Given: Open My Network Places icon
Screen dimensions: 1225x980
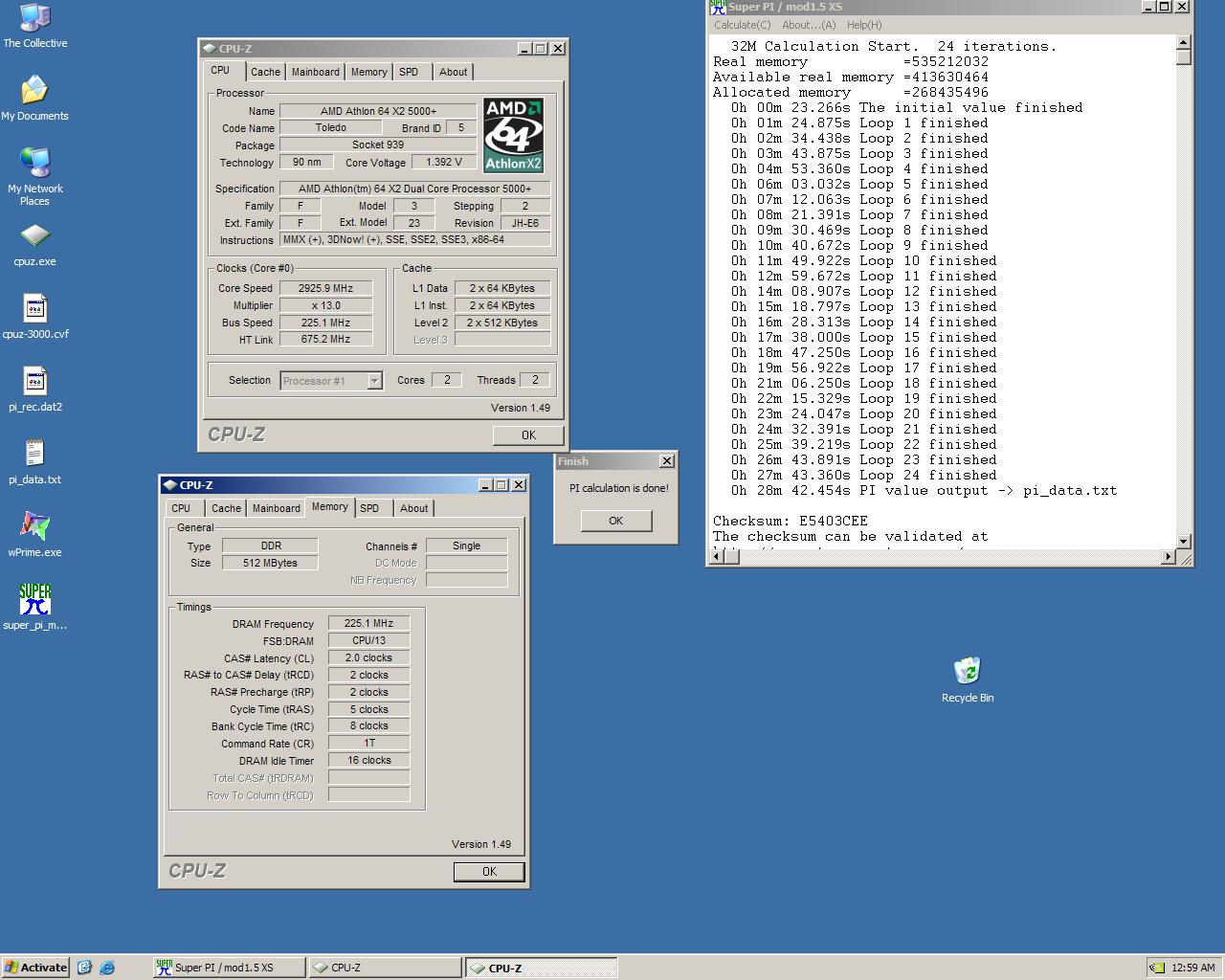Looking at the screenshot, I should (x=35, y=177).
